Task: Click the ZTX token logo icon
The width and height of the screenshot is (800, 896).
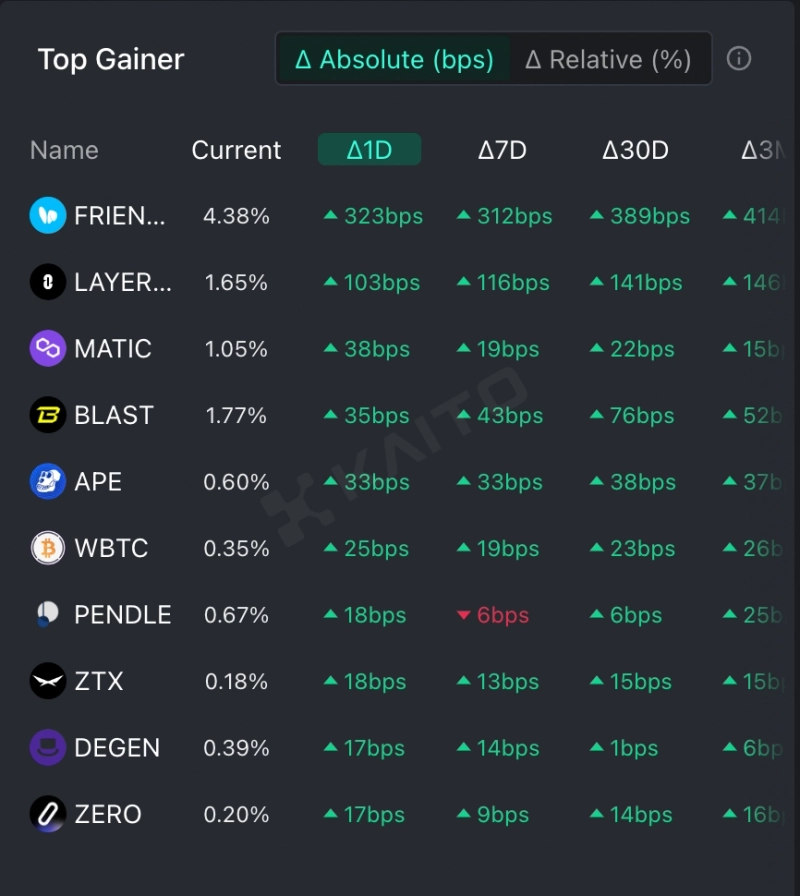Action: click(x=48, y=681)
